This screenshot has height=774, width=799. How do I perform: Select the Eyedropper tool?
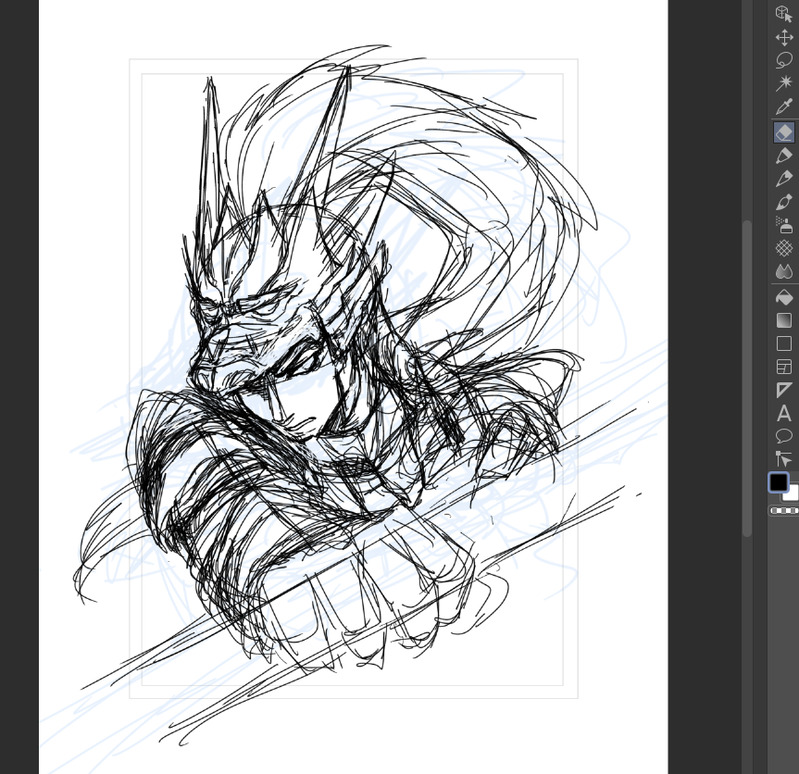(784, 106)
